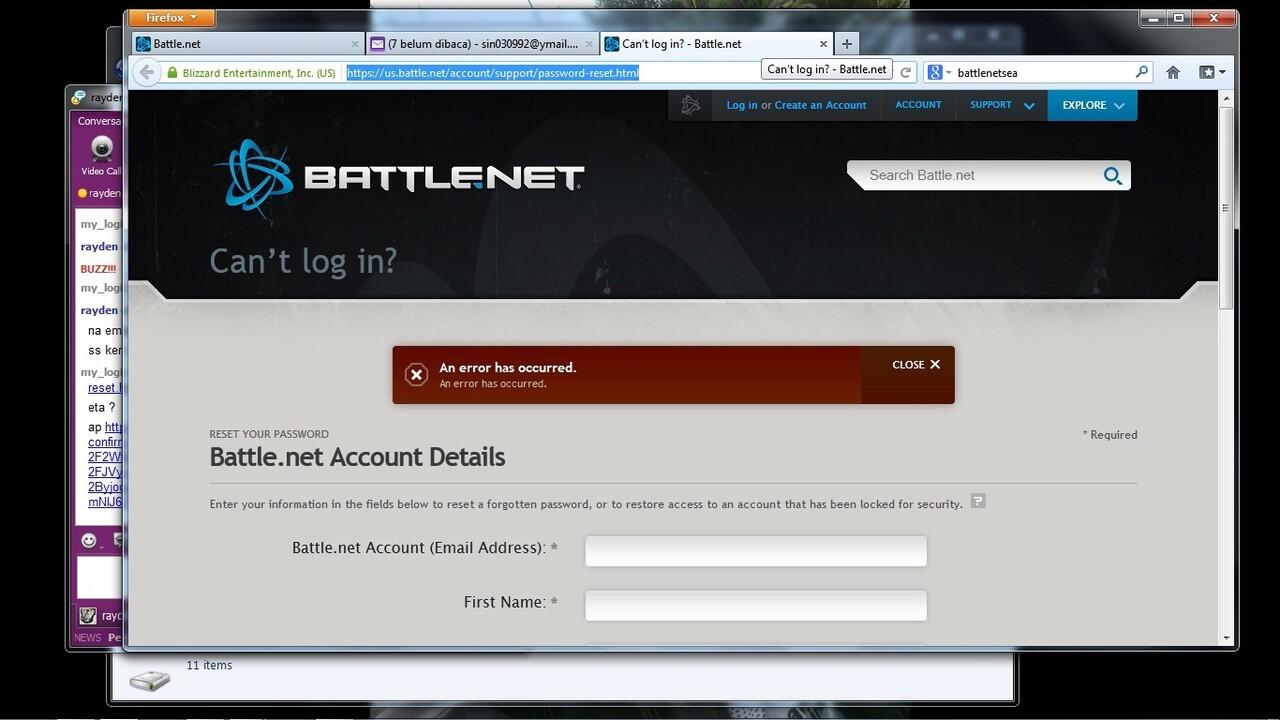Click the messenger message input box
The image size is (1280, 720).
click(100, 578)
